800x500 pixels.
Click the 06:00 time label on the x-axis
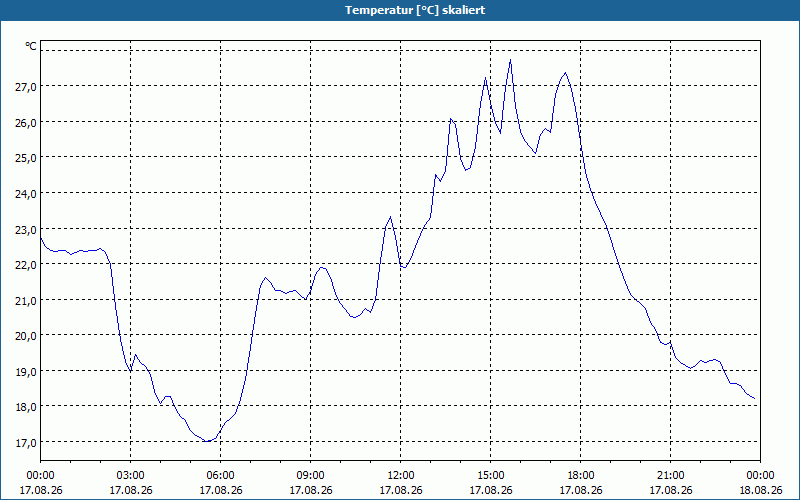(x=220, y=476)
